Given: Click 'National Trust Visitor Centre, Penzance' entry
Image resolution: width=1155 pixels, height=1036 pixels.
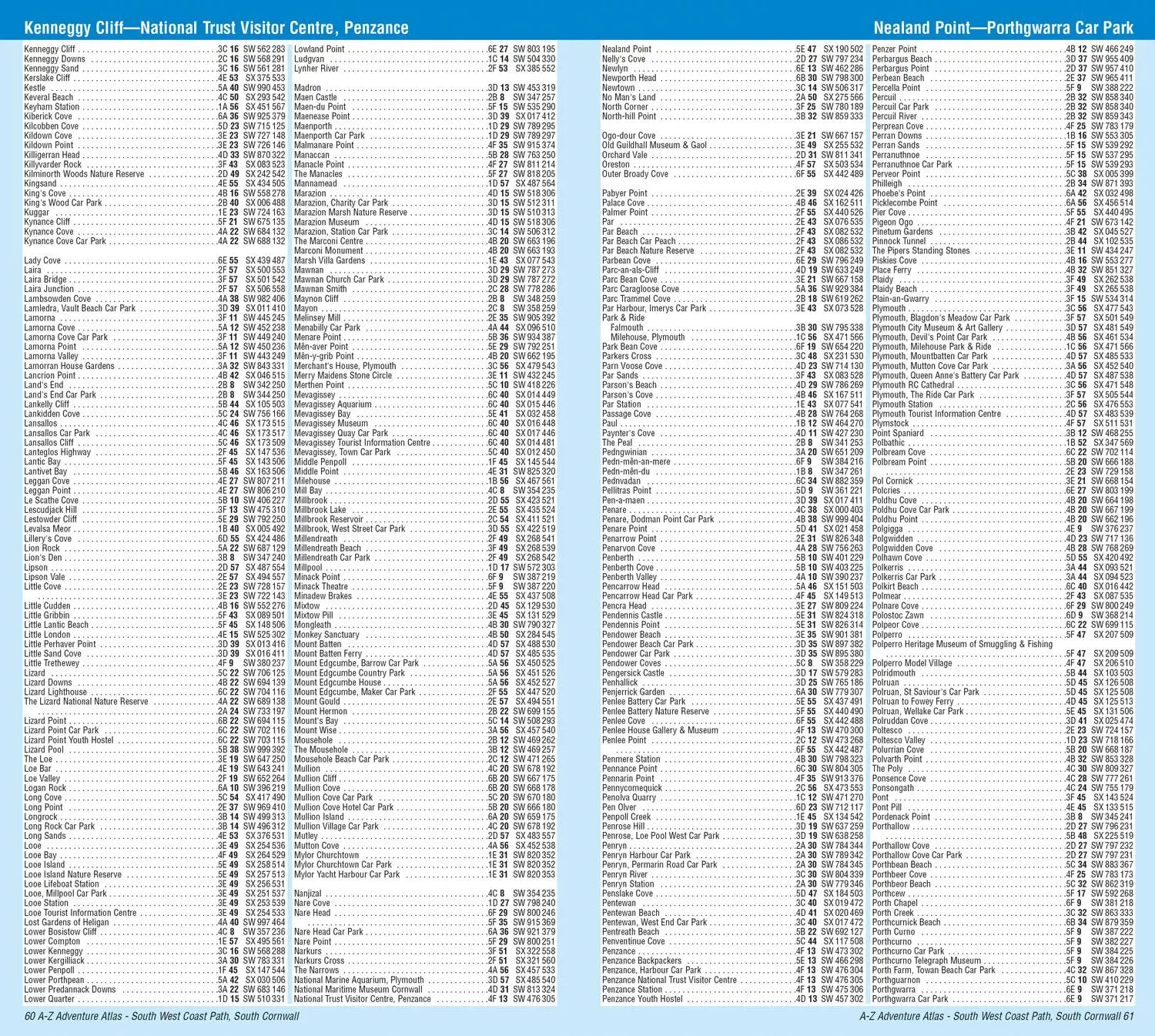Looking at the screenshot, I should [424, 999].
